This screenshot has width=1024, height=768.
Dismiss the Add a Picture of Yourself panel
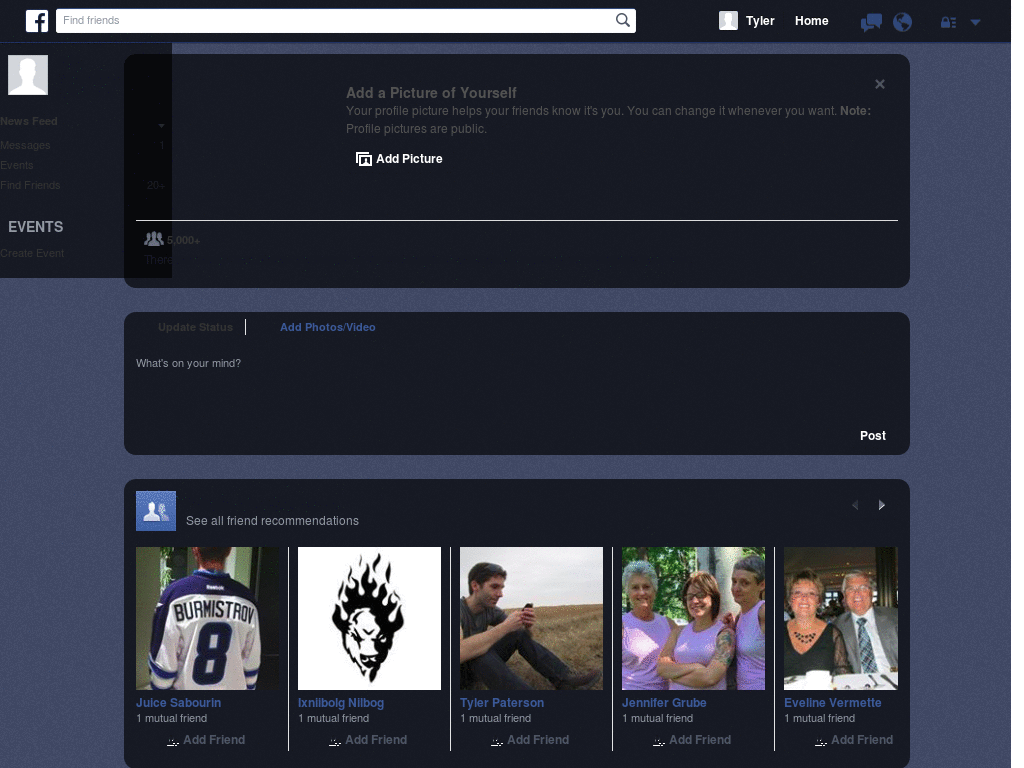pyautogui.click(x=880, y=84)
